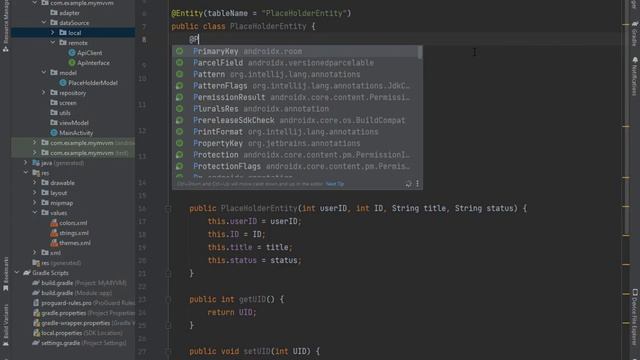Open strings.xml file
Viewport: 640px width, 360px height.
point(69,233)
